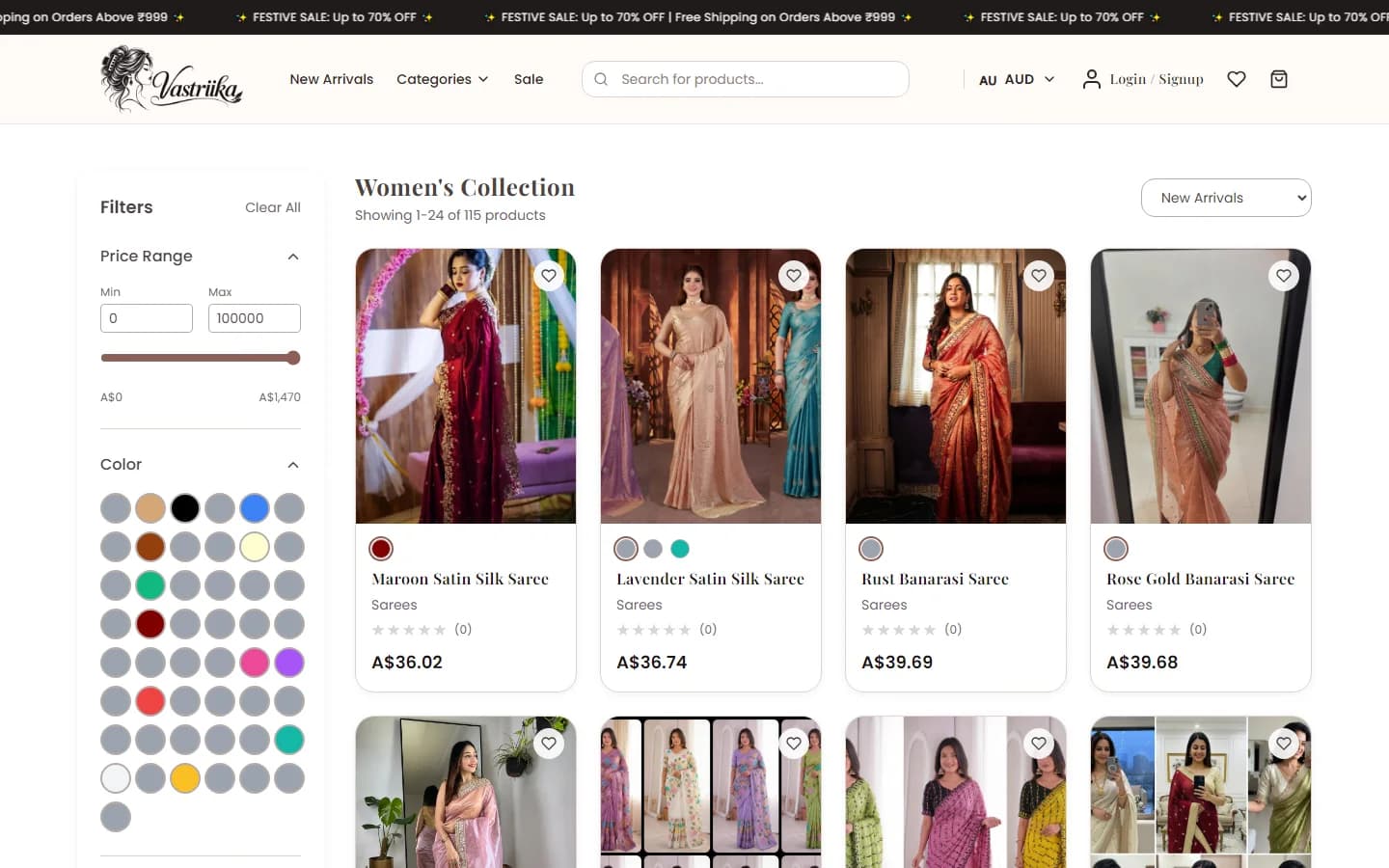
Task: Add Rose Gold Banarasi Saree to wishlist
Action: pyautogui.click(x=1284, y=276)
